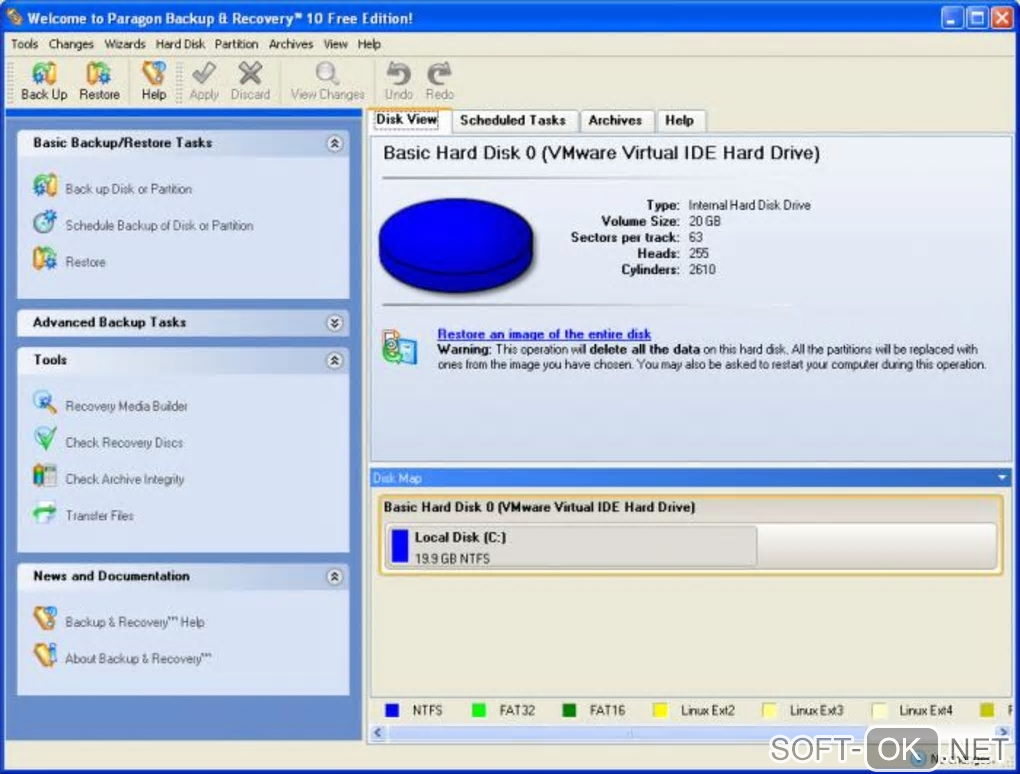Click the restore image icon beside the warning
The width and height of the screenshot is (1020, 774).
pyautogui.click(x=399, y=347)
